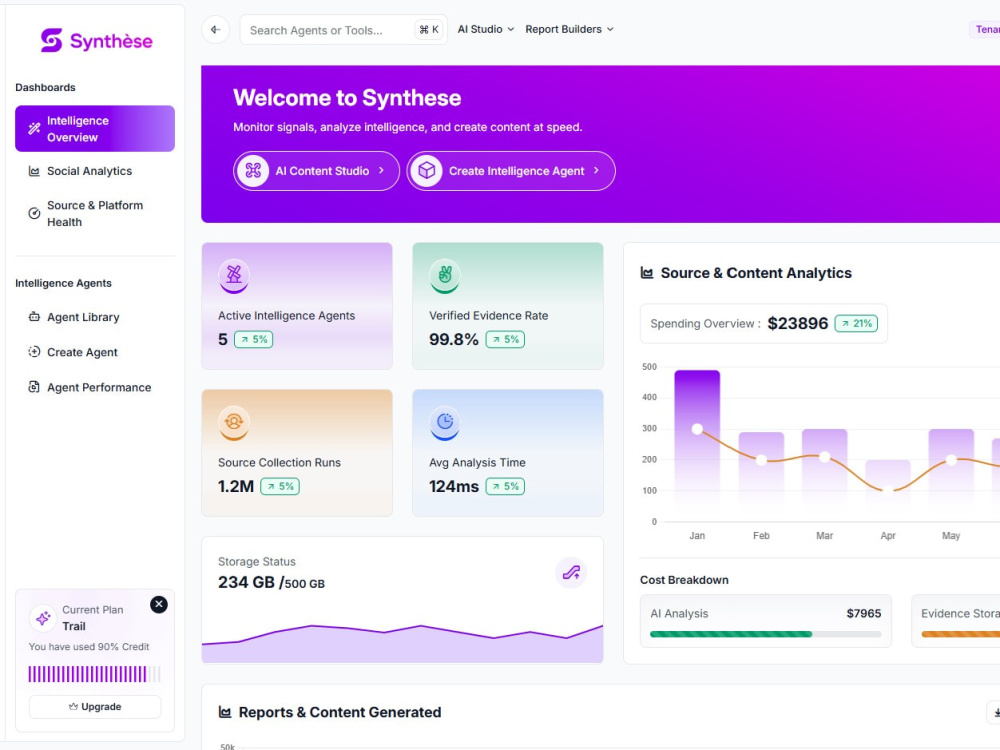Click the 21% spending trend badge
The image size is (1000, 750).
[x=857, y=323]
